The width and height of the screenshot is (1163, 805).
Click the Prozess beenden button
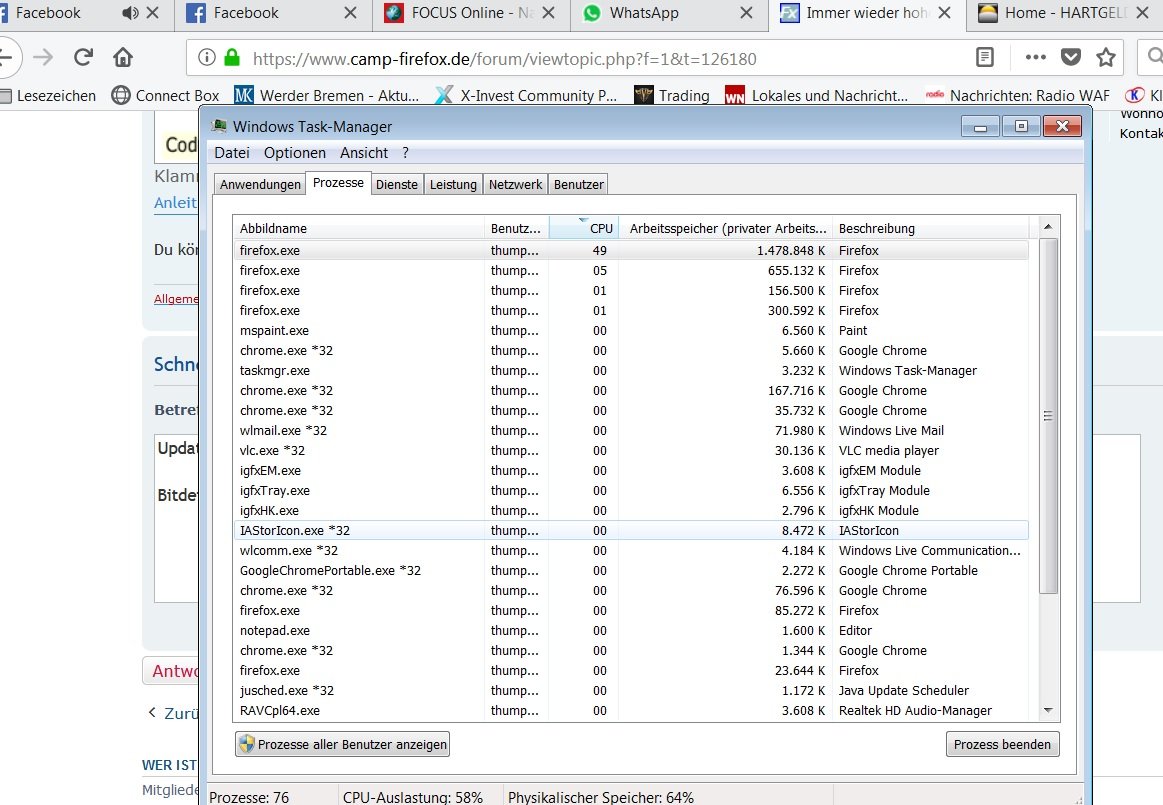1002,744
